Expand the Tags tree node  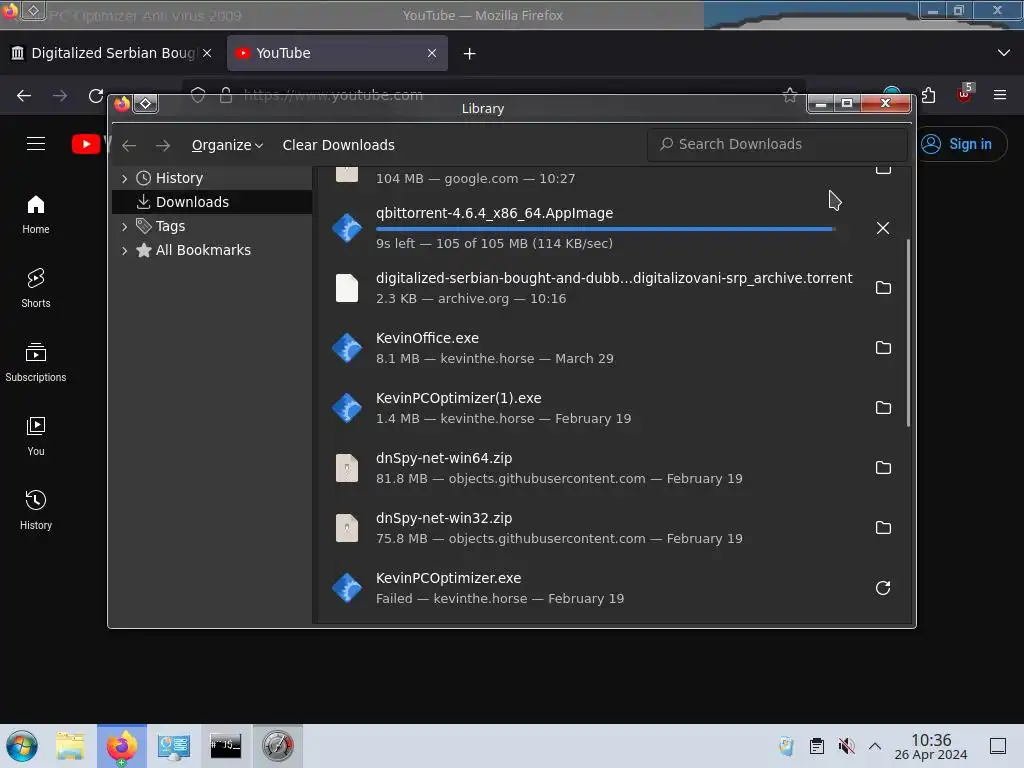click(124, 227)
